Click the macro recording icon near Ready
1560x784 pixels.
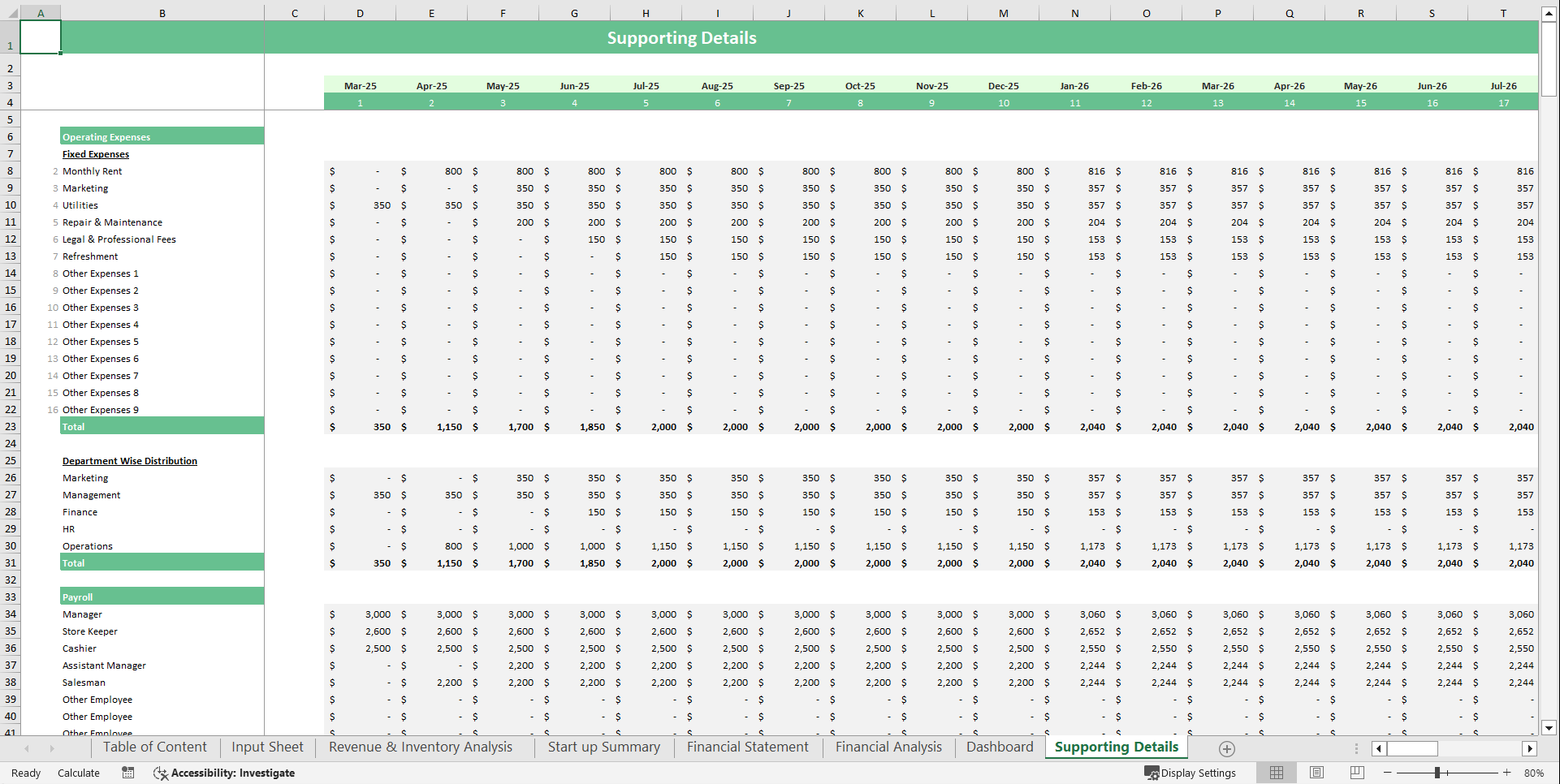pos(127,773)
